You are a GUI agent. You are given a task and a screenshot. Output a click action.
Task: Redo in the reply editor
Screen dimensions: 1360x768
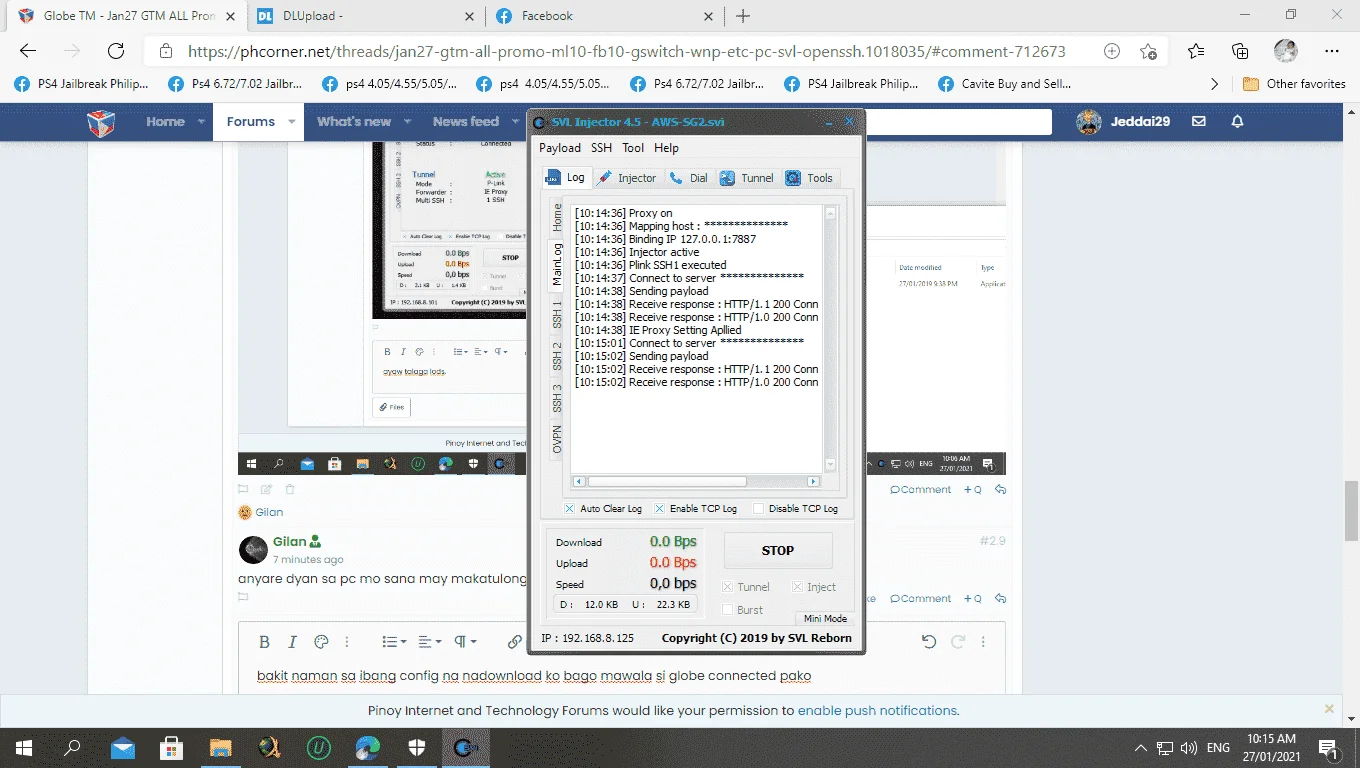point(958,642)
